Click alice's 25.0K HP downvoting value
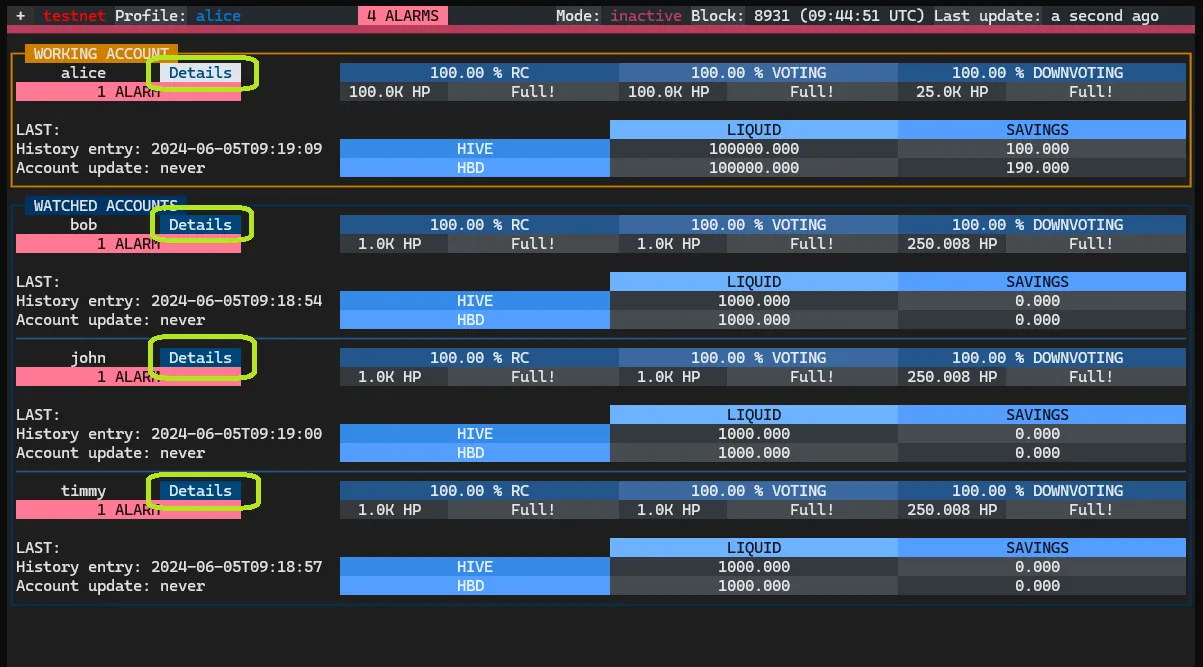Viewport: 1203px width, 667px height. pyautogui.click(x=952, y=92)
